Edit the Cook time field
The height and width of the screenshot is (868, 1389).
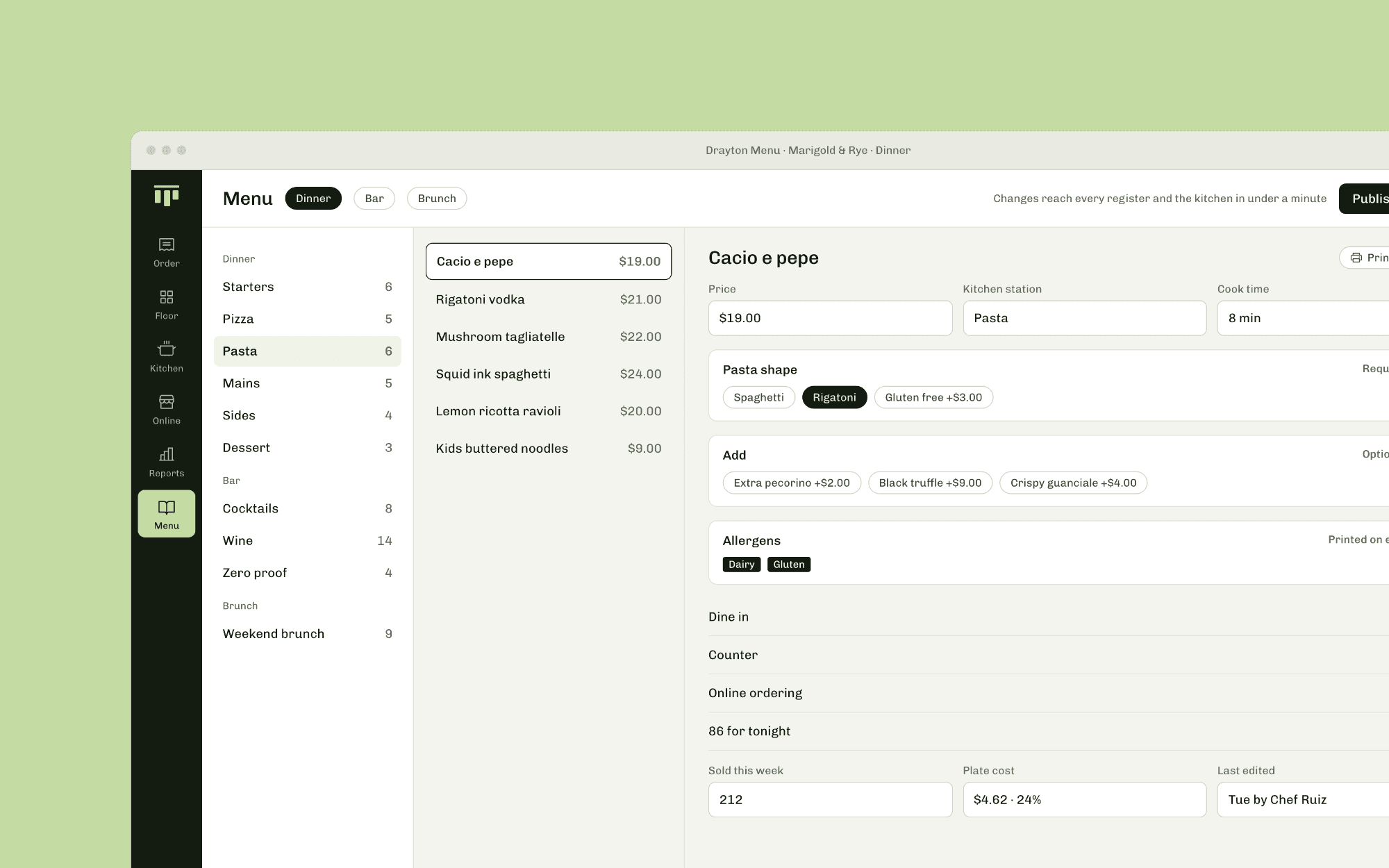(x=1303, y=318)
